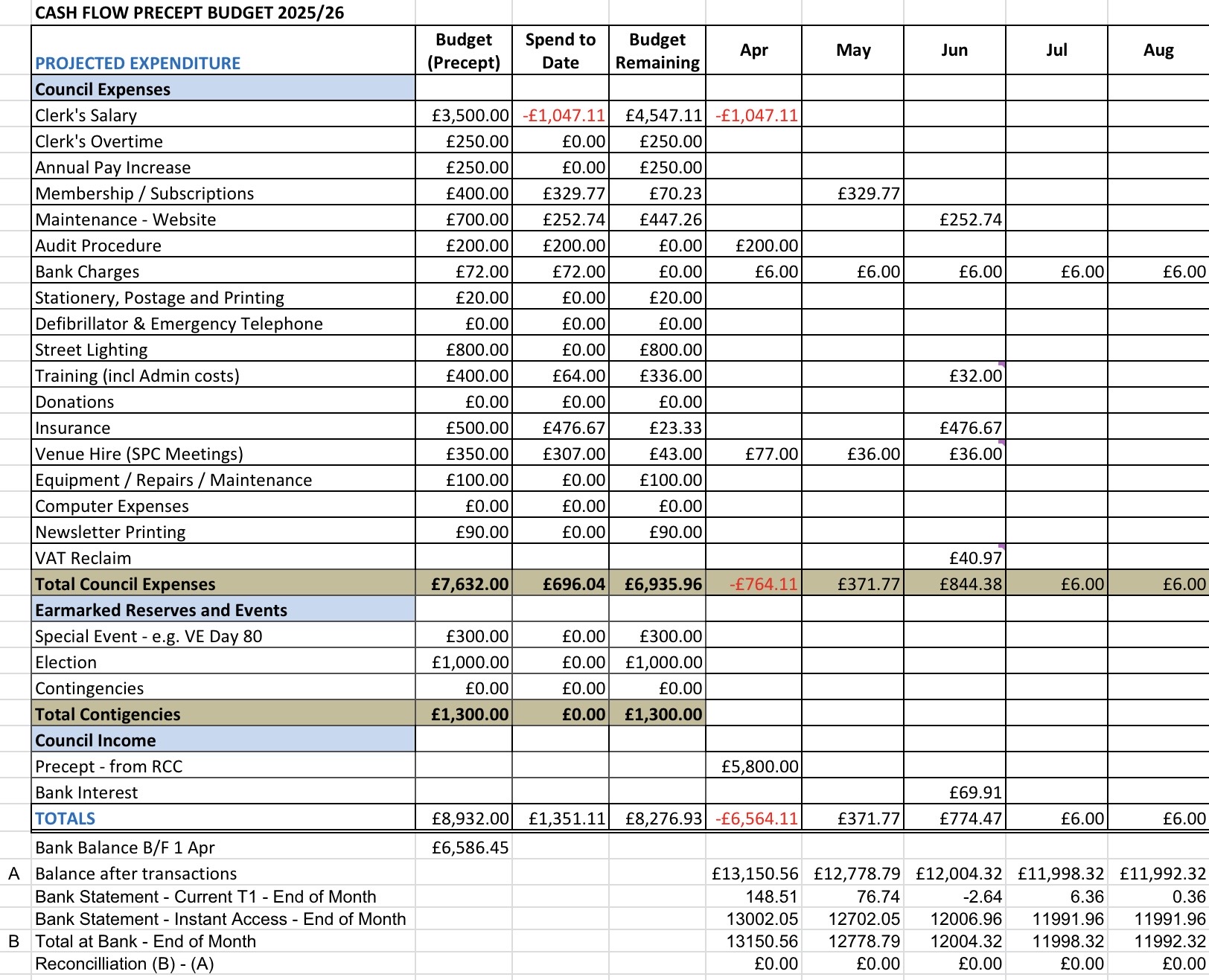Select the Election budget £1,000.00 cell
The width and height of the screenshot is (1209, 980).
tap(469, 662)
